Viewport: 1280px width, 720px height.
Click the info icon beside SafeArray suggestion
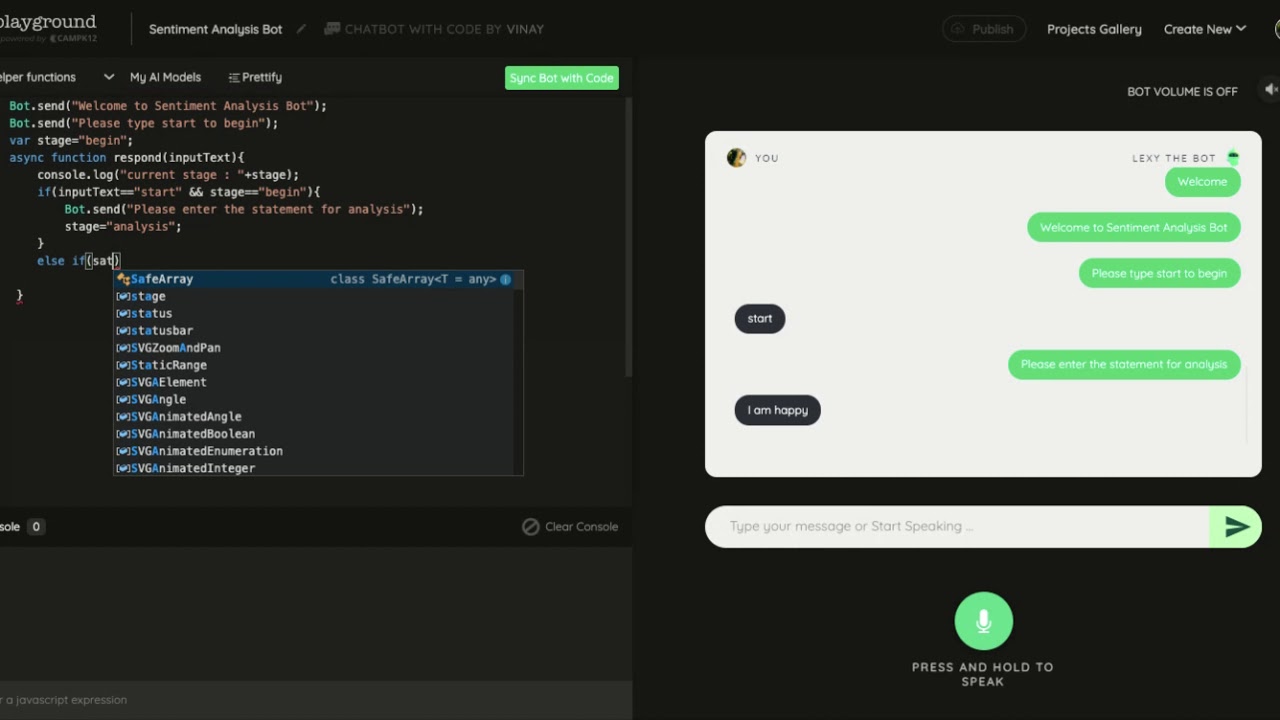click(505, 279)
